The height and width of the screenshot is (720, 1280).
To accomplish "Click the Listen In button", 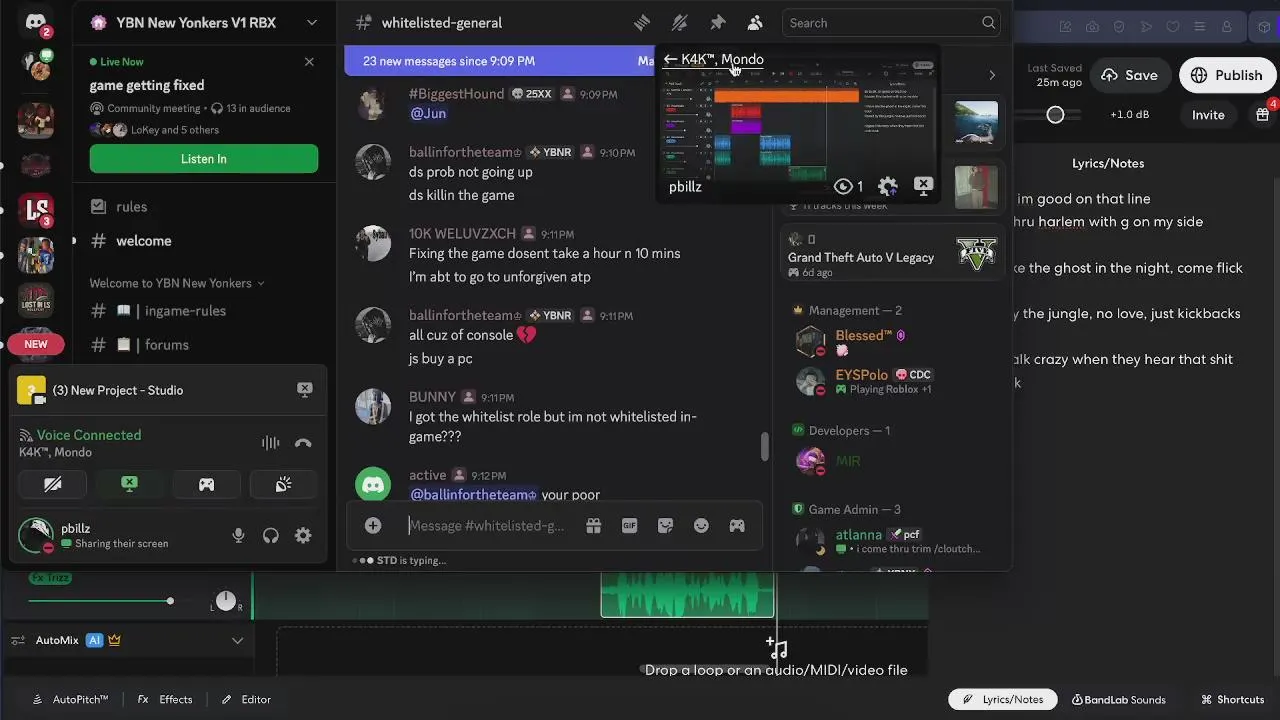I will click(204, 159).
